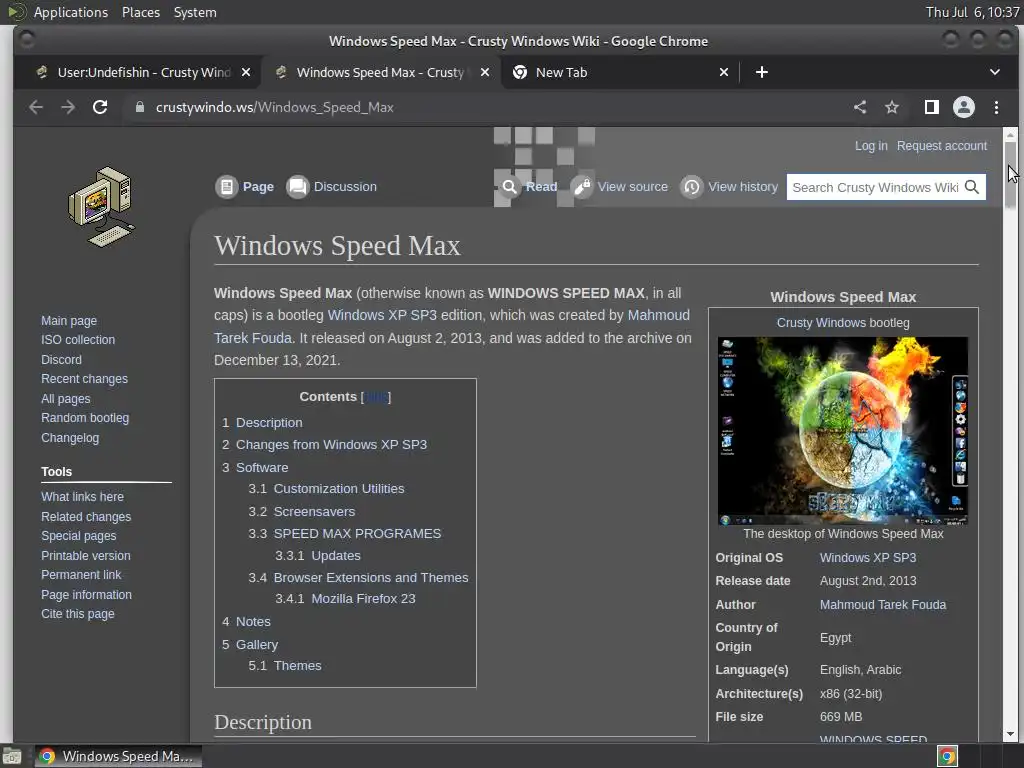Jump to Screensavers section
1024x768 pixels.
[314, 511]
